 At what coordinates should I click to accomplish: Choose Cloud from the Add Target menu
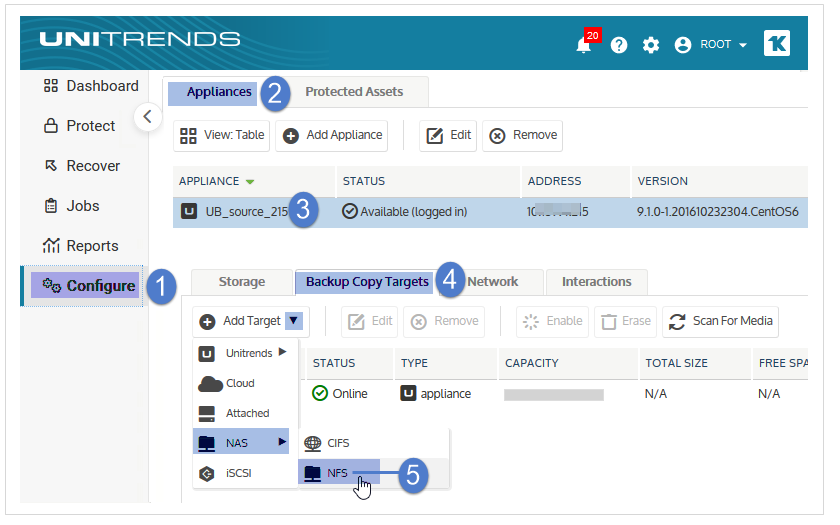[x=245, y=384]
